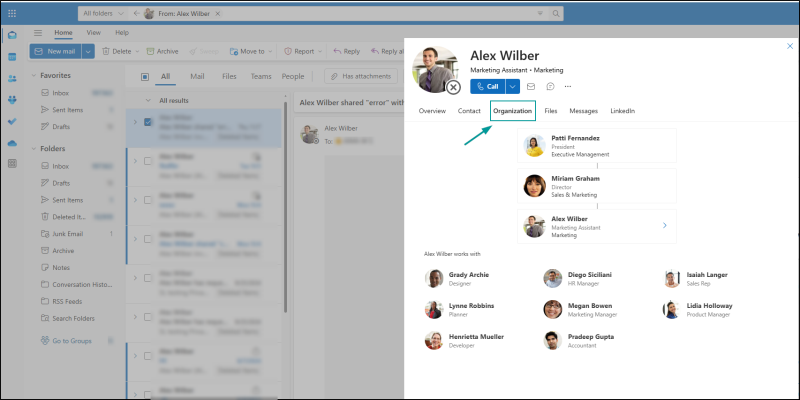800x400 pixels.
Task: Open Patti Fernandez org card
Action: click(x=597, y=146)
